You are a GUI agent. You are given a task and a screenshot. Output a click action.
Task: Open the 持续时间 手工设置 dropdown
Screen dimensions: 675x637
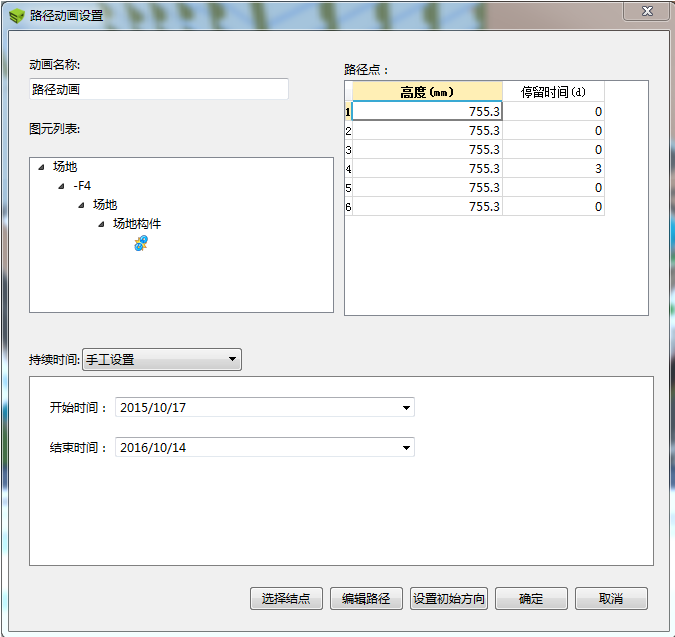click(161, 359)
